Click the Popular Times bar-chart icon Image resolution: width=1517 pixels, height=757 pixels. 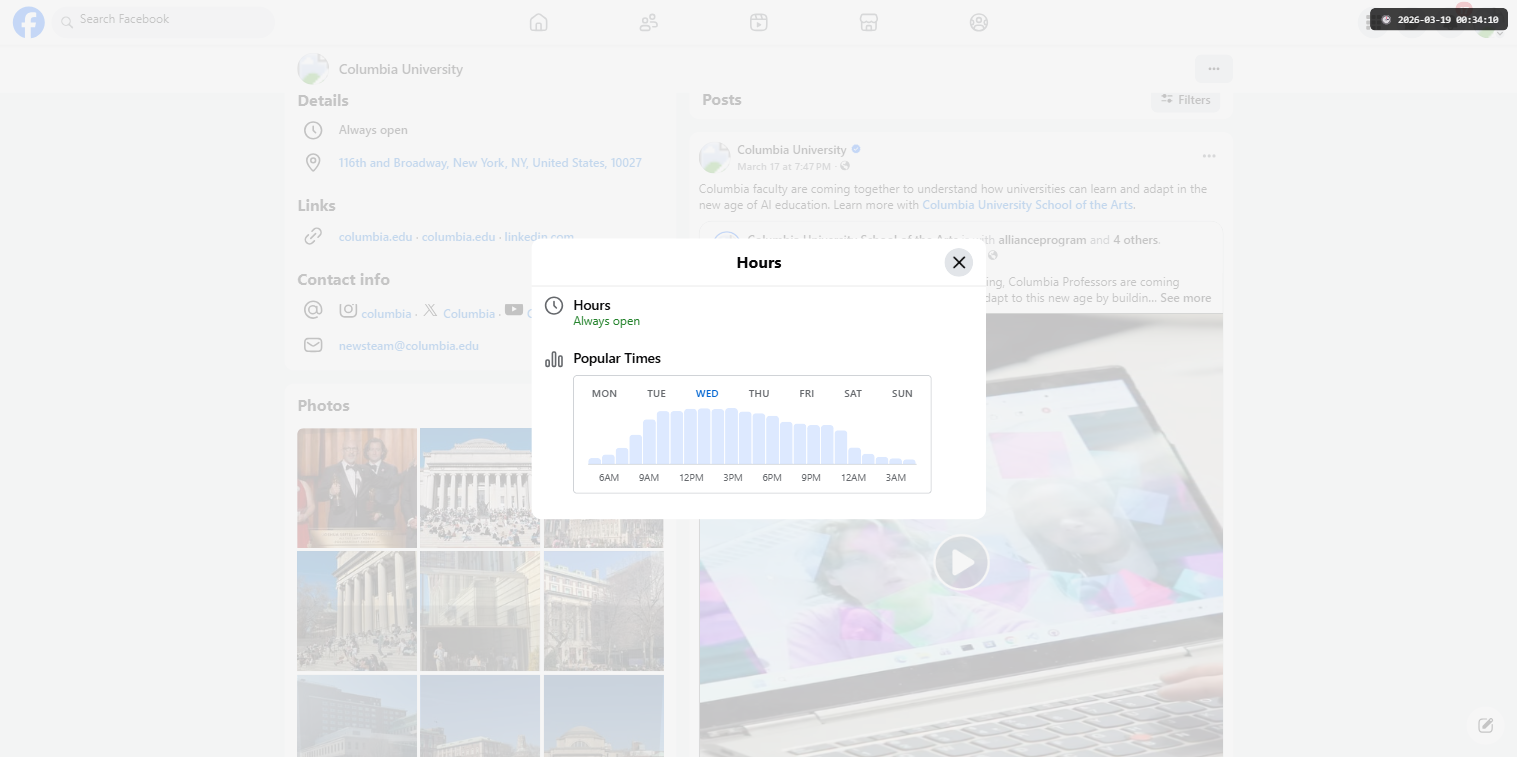(554, 359)
